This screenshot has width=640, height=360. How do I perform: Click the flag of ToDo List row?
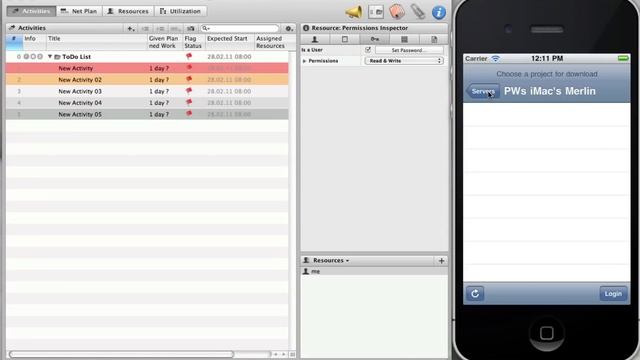pos(189,56)
